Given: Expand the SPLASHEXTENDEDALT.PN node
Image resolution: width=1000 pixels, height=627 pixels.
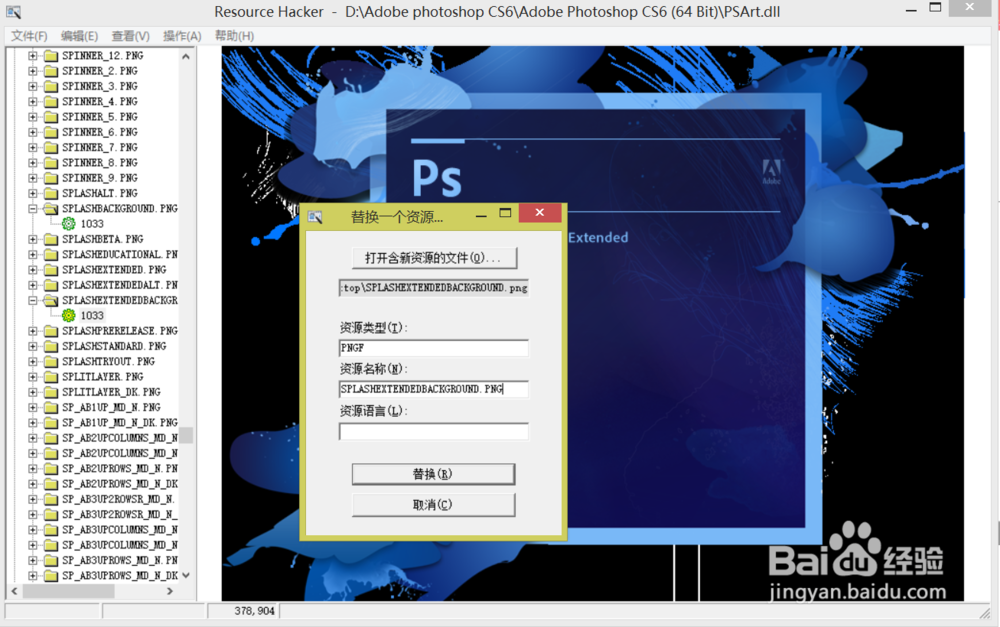Looking at the screenshot, I should (33, 285).
